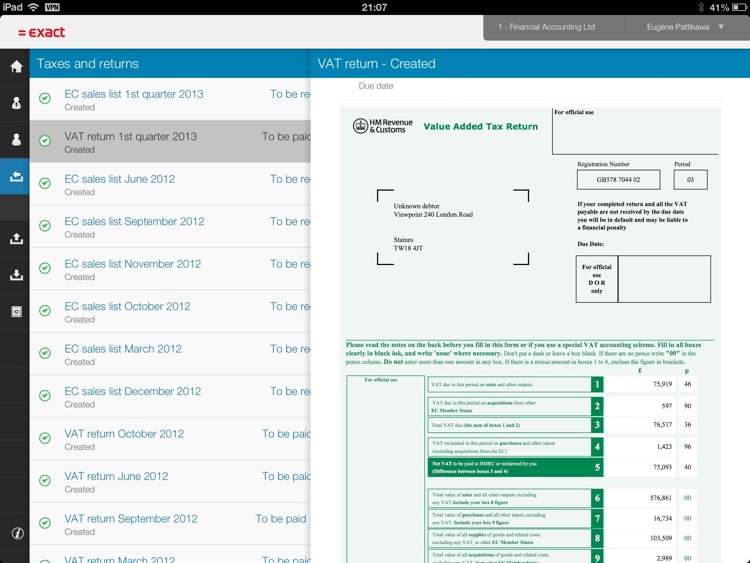This screenshot has width=750, height=563.
Task: Open EC sales list March 2012
Action: click(x=170, y=354)
